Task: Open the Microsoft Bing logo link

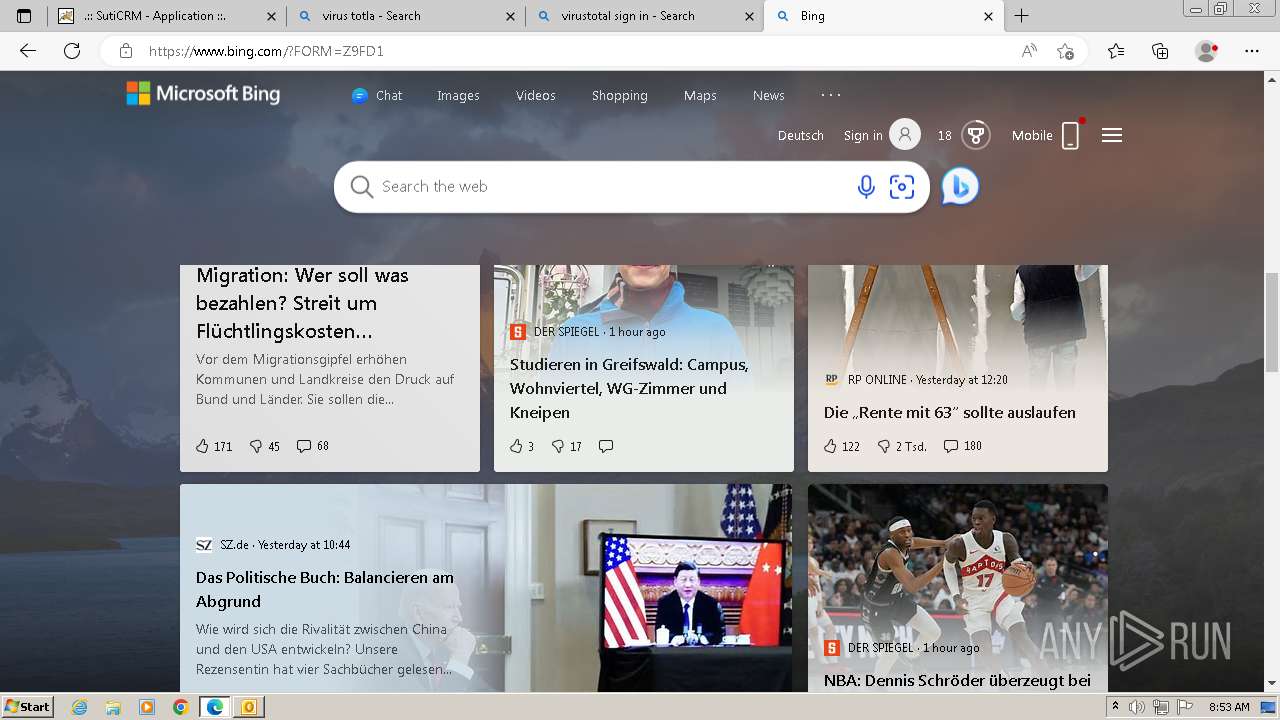Action: point(203,94)
